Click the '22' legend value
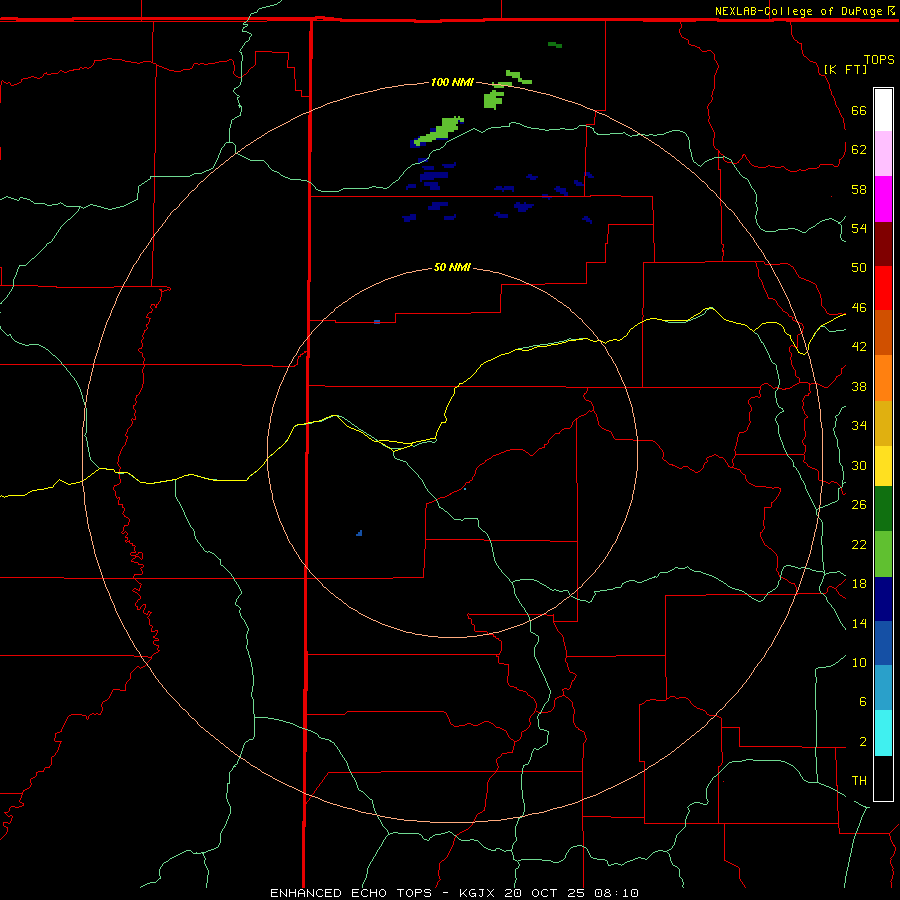This screenshot has width=900, height=900. point(859,544)
